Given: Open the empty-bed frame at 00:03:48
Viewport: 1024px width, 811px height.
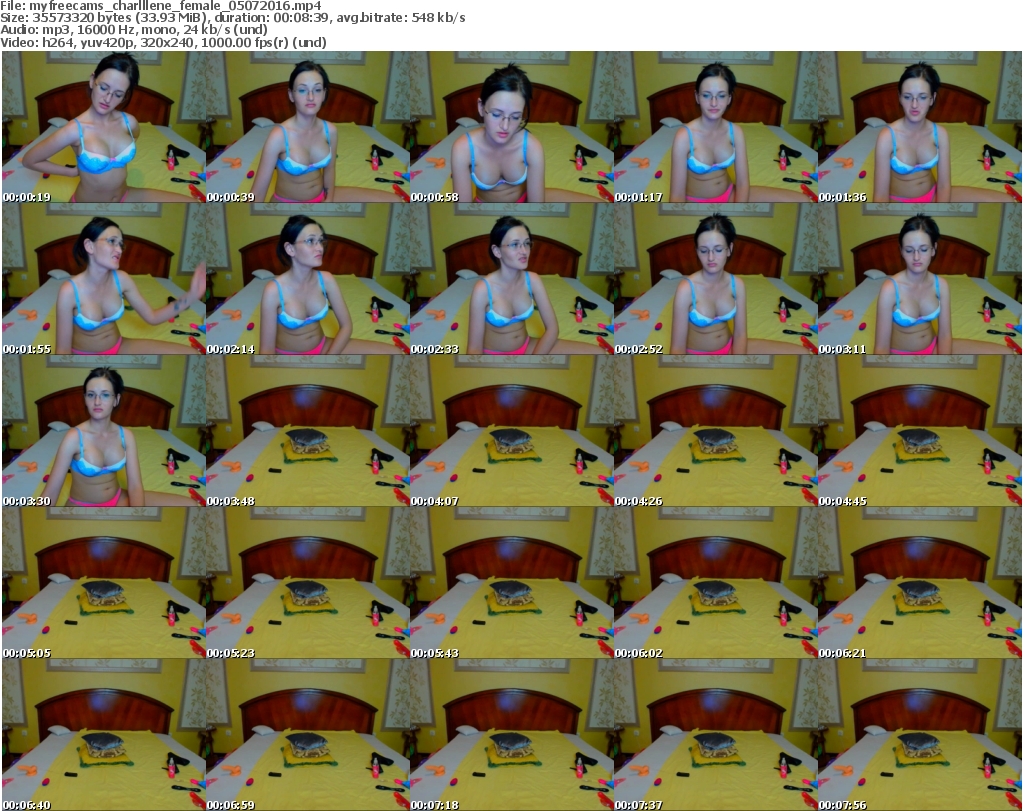Looking at the screenshot, I should (308, 431).
